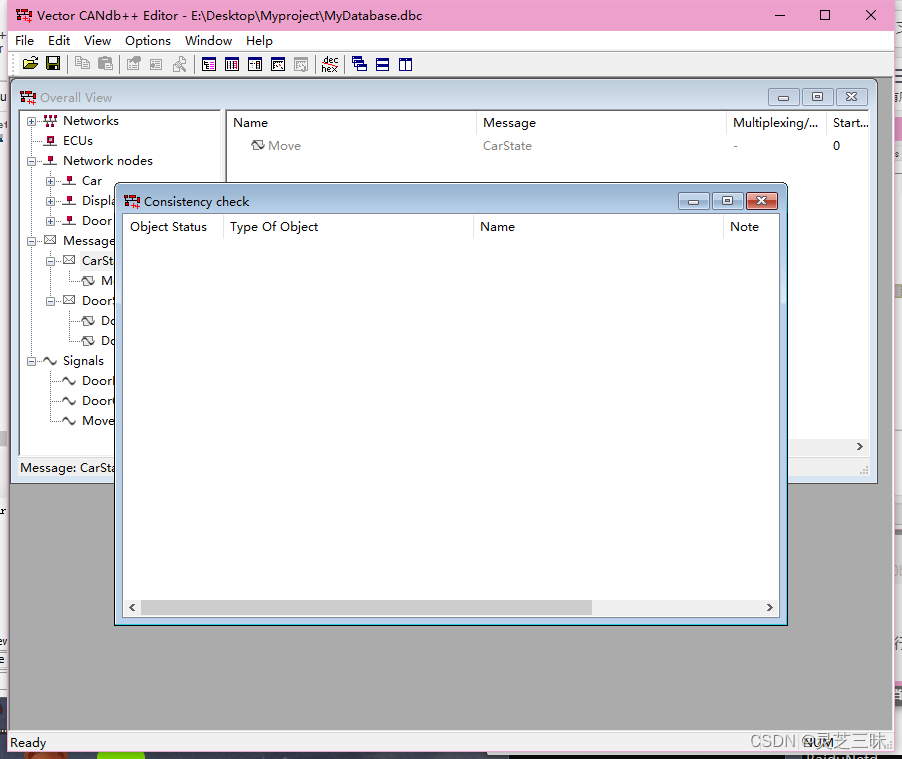Toggle dec/hex number display
Viewport: 902px width, 759px height.
coord(330,64)
